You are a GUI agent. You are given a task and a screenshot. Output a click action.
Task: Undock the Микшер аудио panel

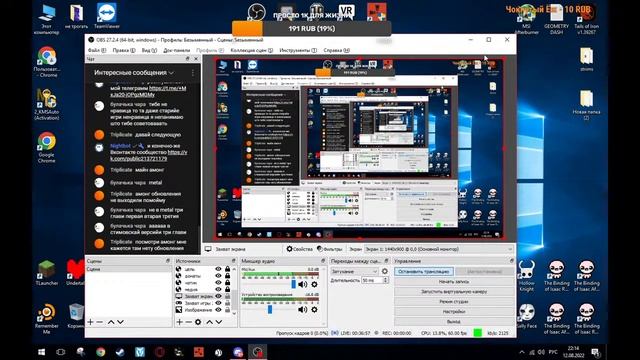pyautogui.click(x=322, y=261)
